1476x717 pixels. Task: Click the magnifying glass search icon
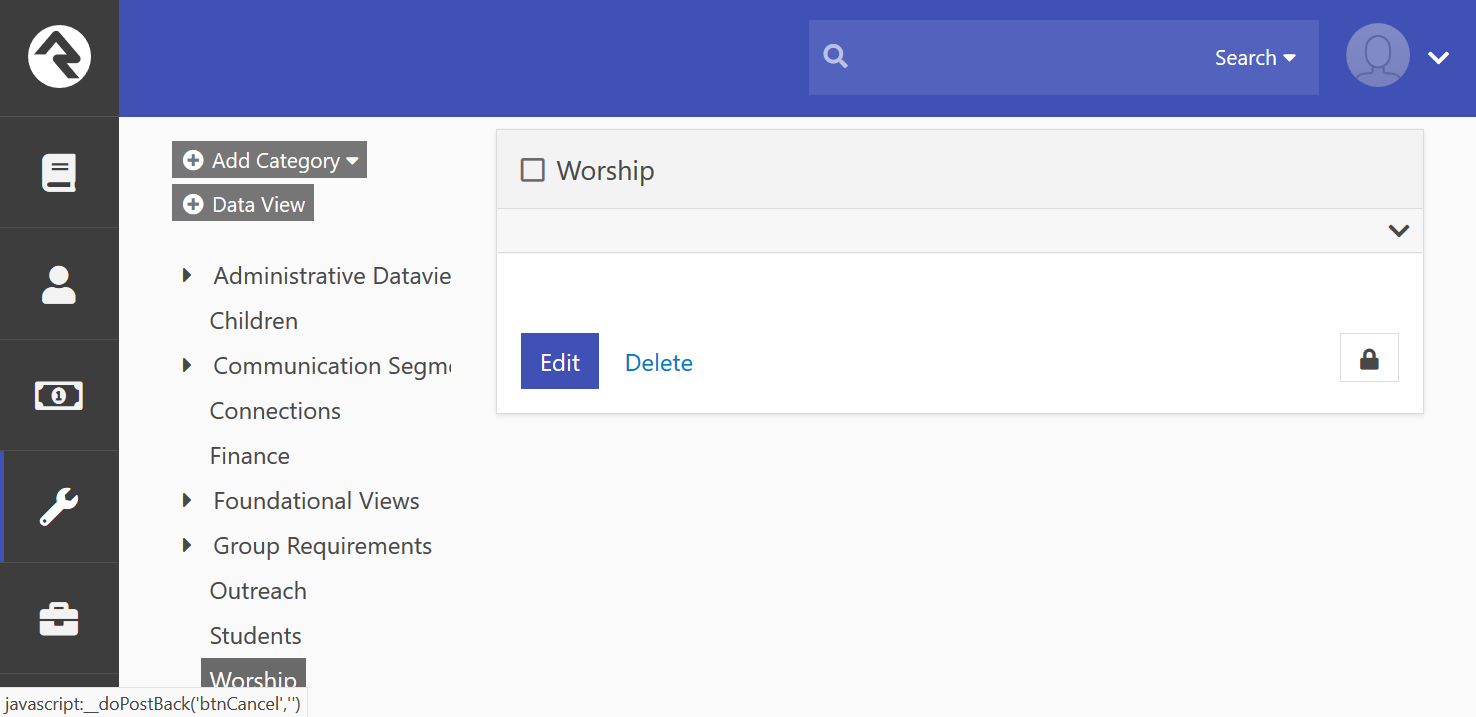(836, 57)
